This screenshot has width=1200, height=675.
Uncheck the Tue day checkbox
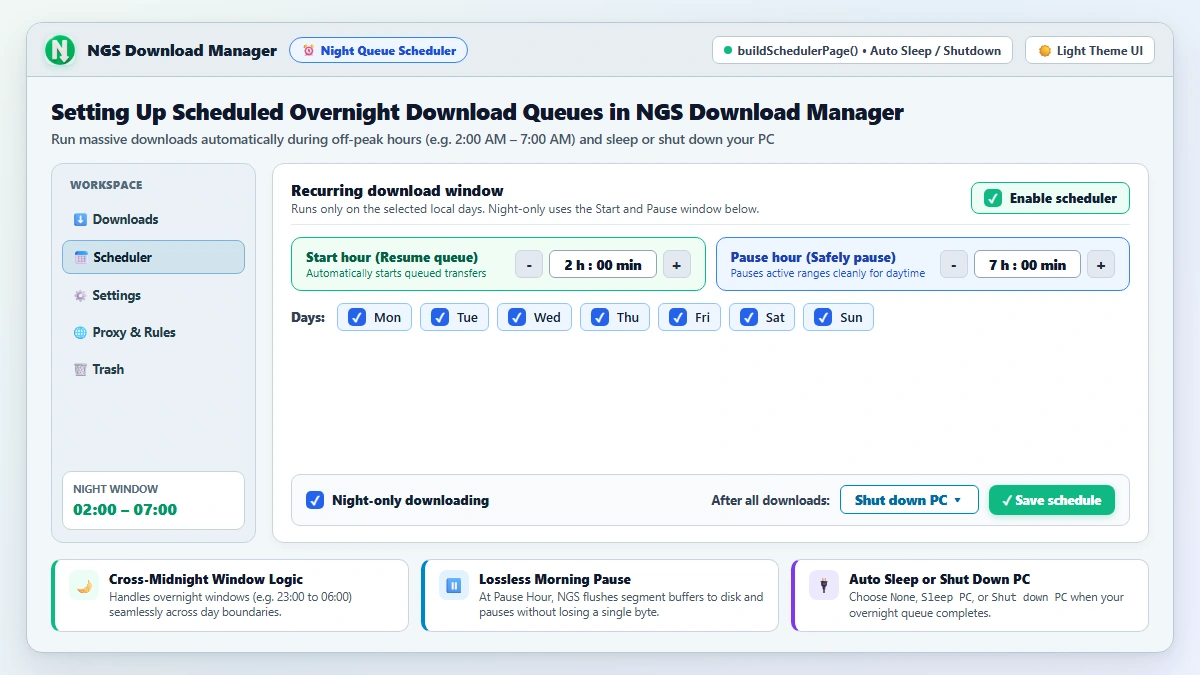[x=440, y=317]
